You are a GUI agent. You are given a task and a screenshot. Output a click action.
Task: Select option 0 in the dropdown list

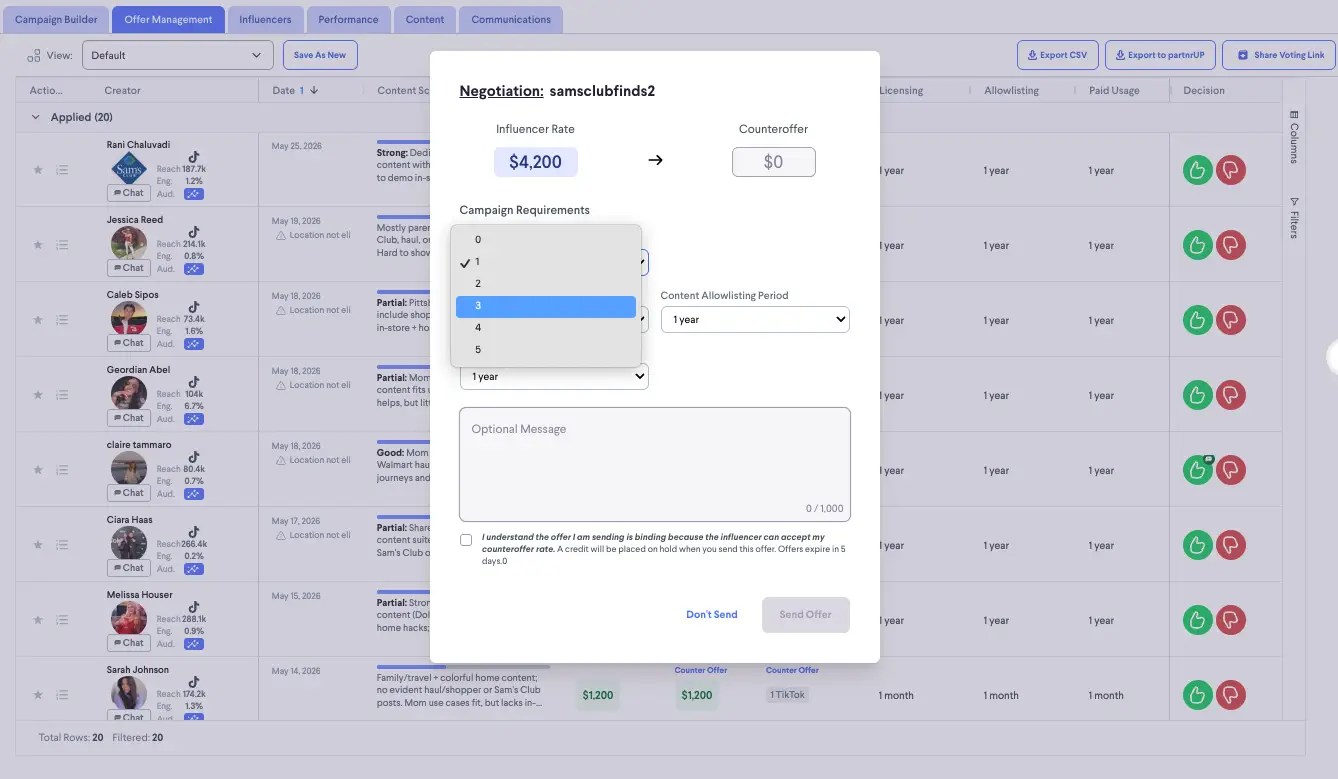click(546, 240)
